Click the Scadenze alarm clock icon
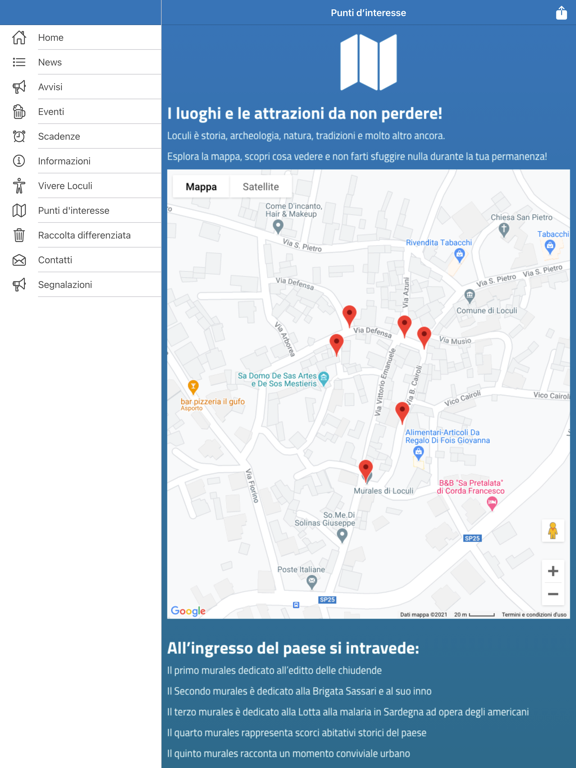Screen dimensions: 576x768 click(x=19, y=136)
